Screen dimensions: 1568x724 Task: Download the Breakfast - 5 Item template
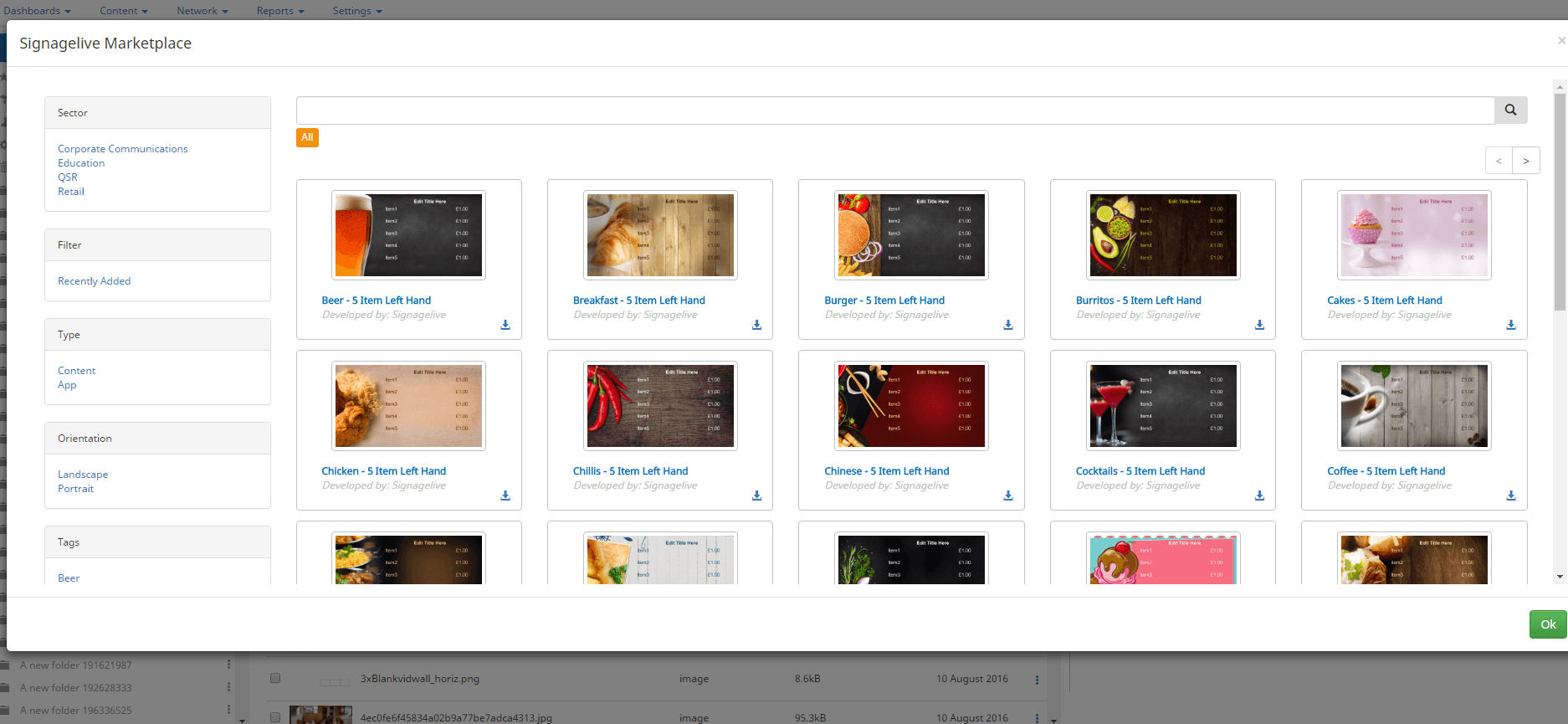[x=756, y=325]
